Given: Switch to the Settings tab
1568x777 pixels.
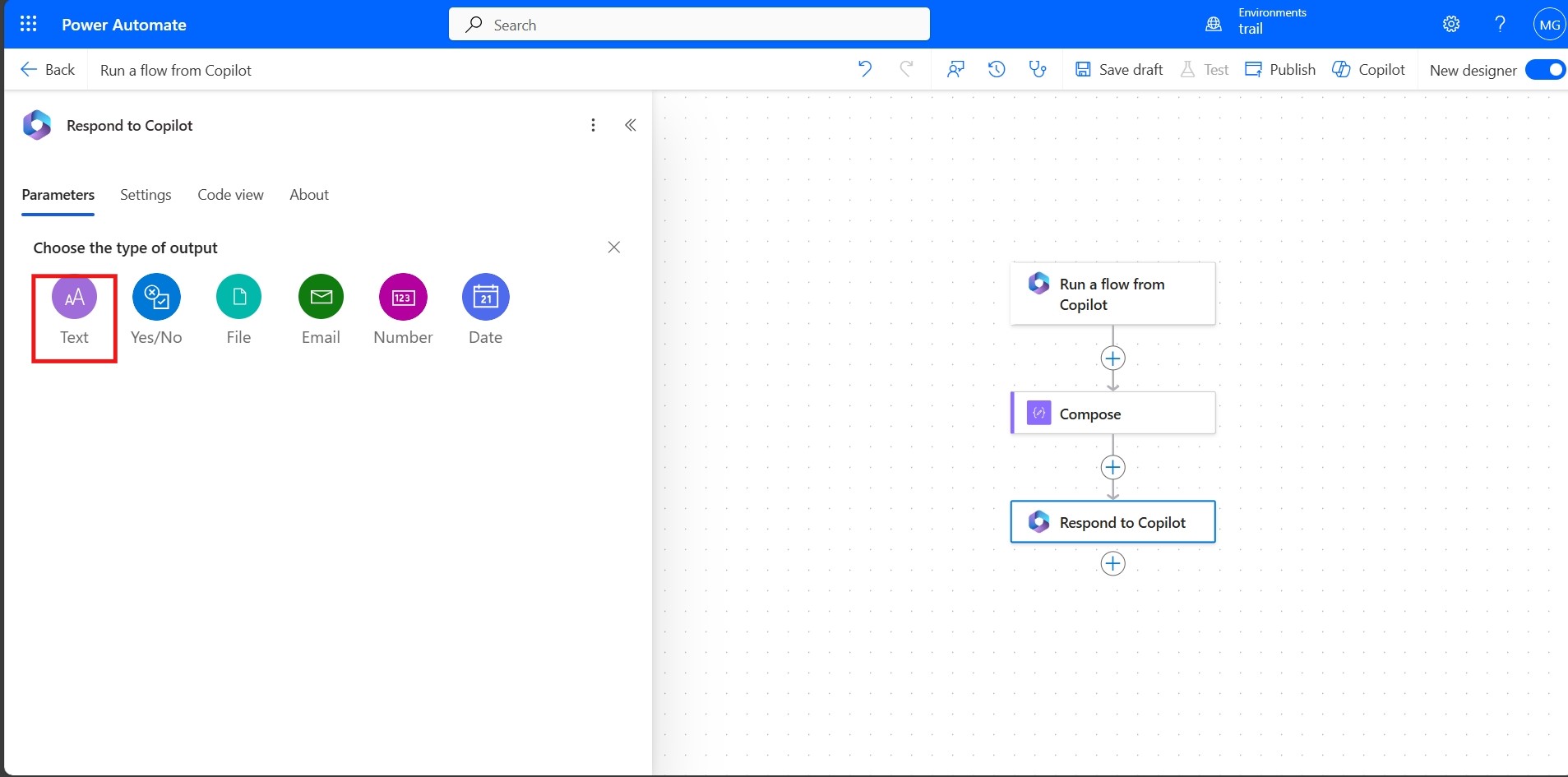Looking at the screenshot, I should tap(146, 195).
